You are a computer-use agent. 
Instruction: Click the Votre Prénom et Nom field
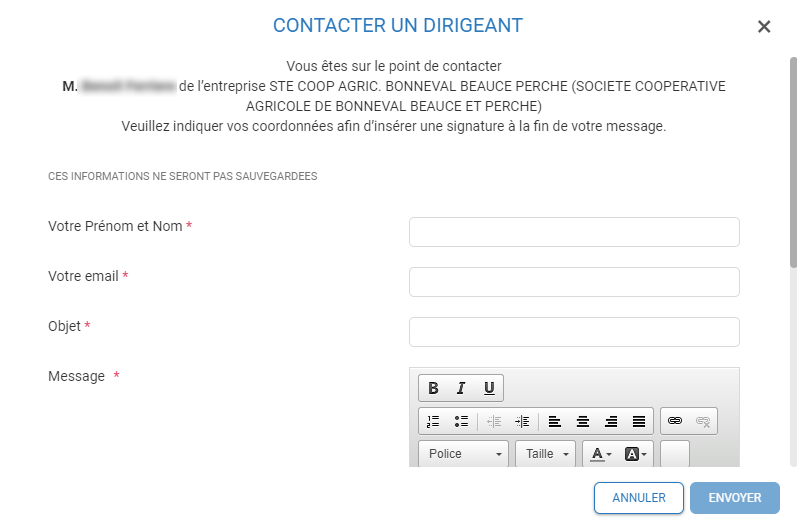574,232
